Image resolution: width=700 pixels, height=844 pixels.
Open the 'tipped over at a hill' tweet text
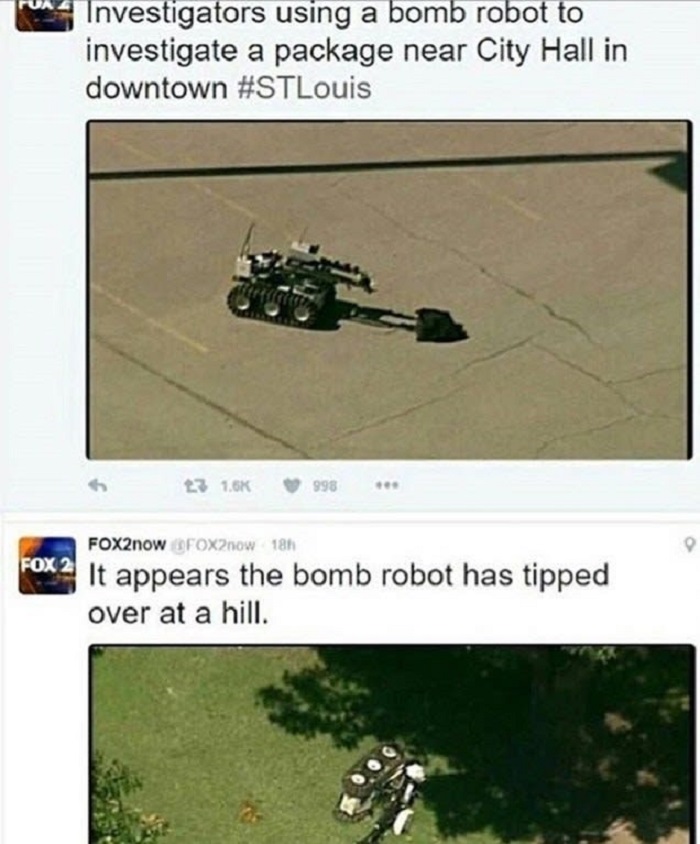(x=348, y=593)
